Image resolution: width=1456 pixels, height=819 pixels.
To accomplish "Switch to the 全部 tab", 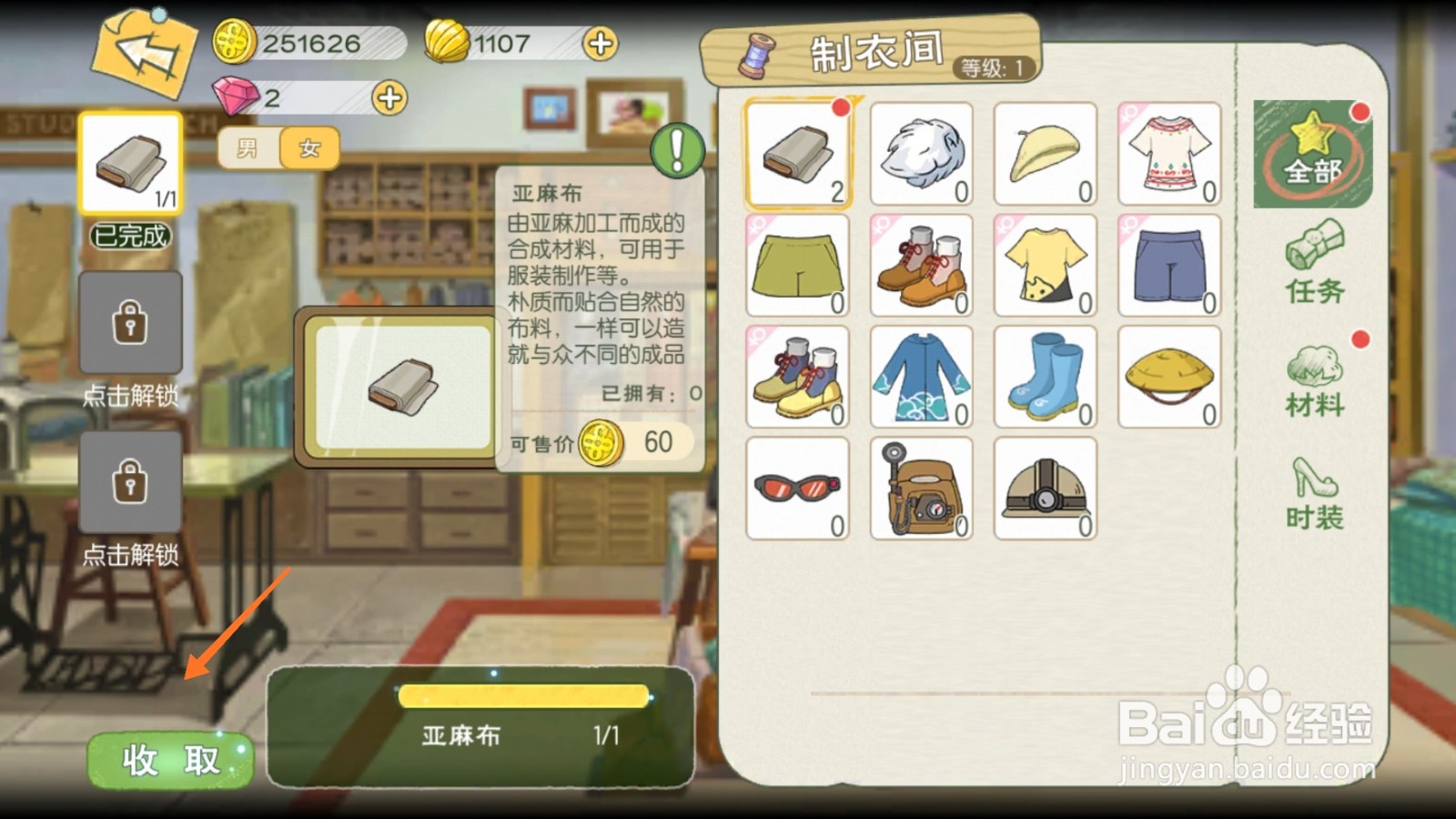I will point(1312,154).
